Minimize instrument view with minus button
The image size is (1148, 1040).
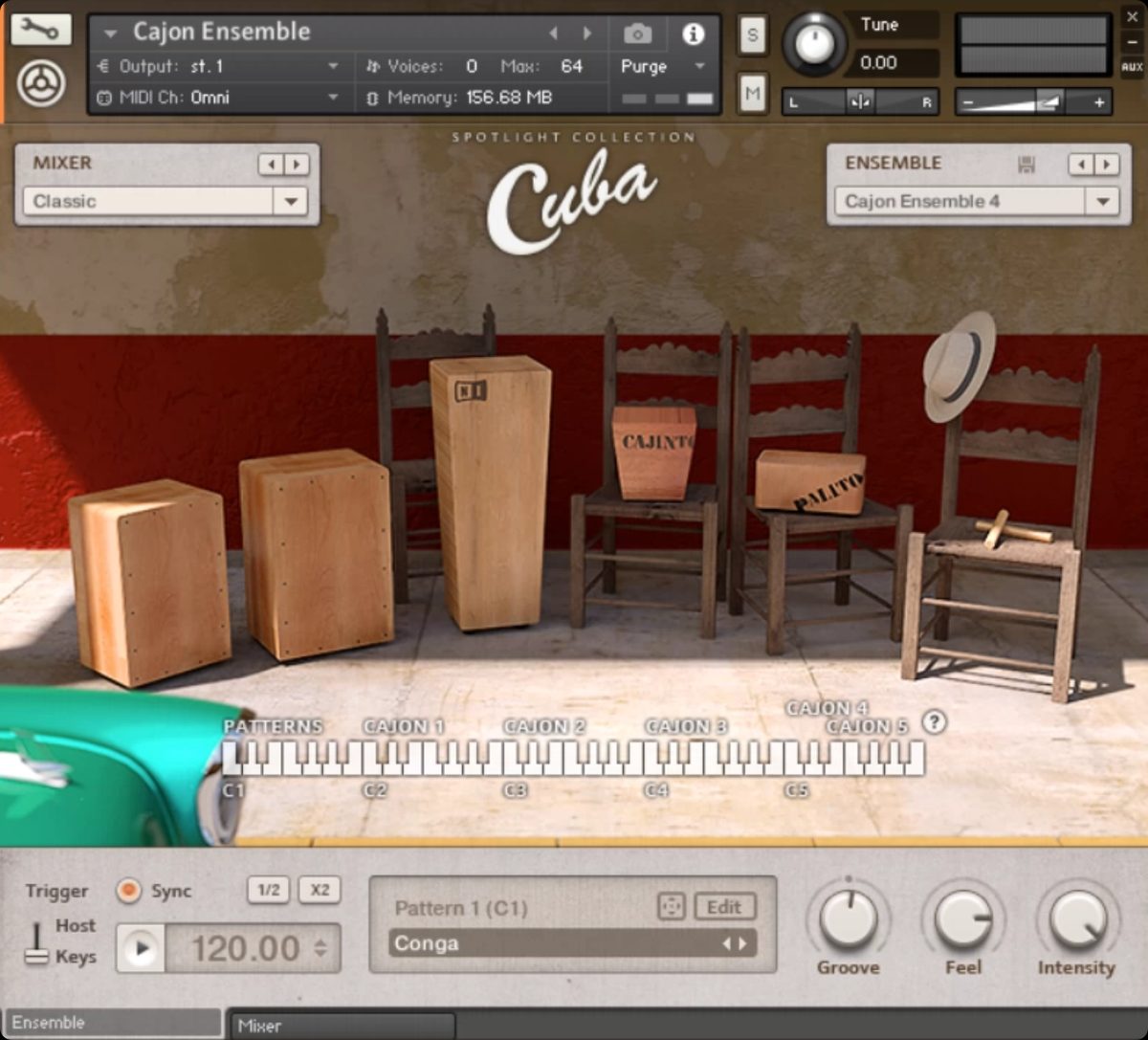(1132, 43)
